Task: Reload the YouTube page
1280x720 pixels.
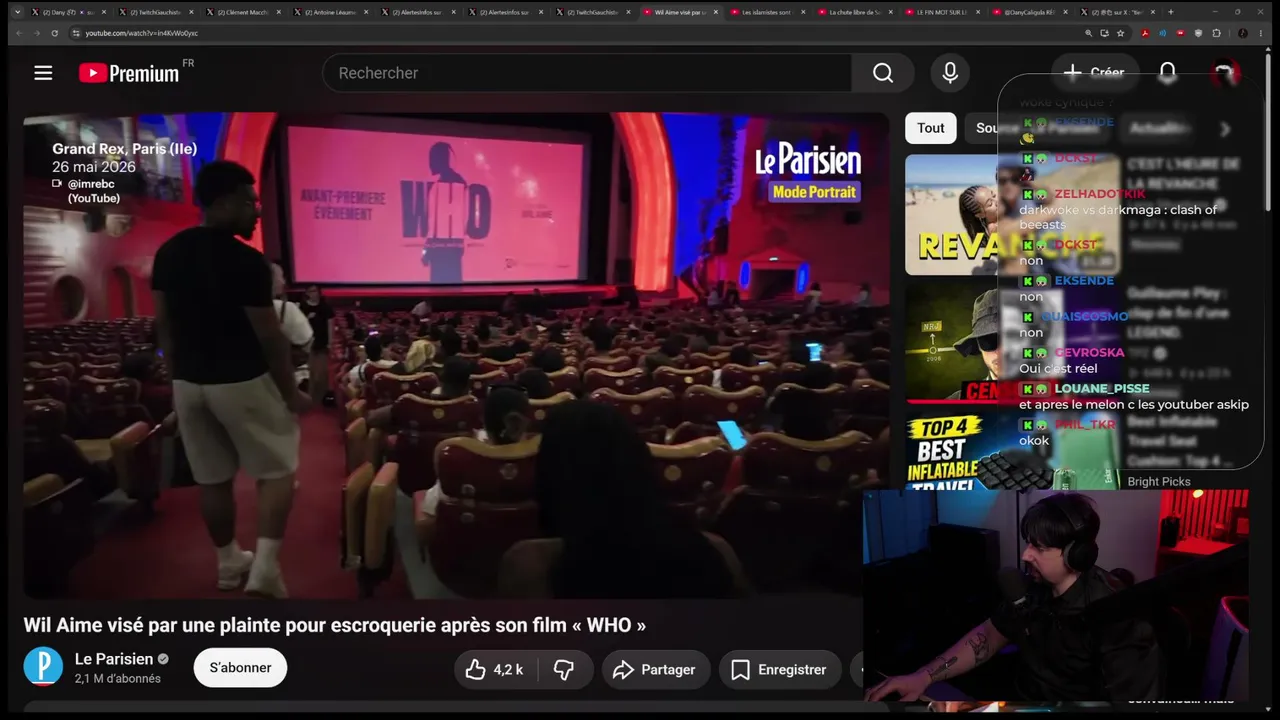Action: [55, 33]
